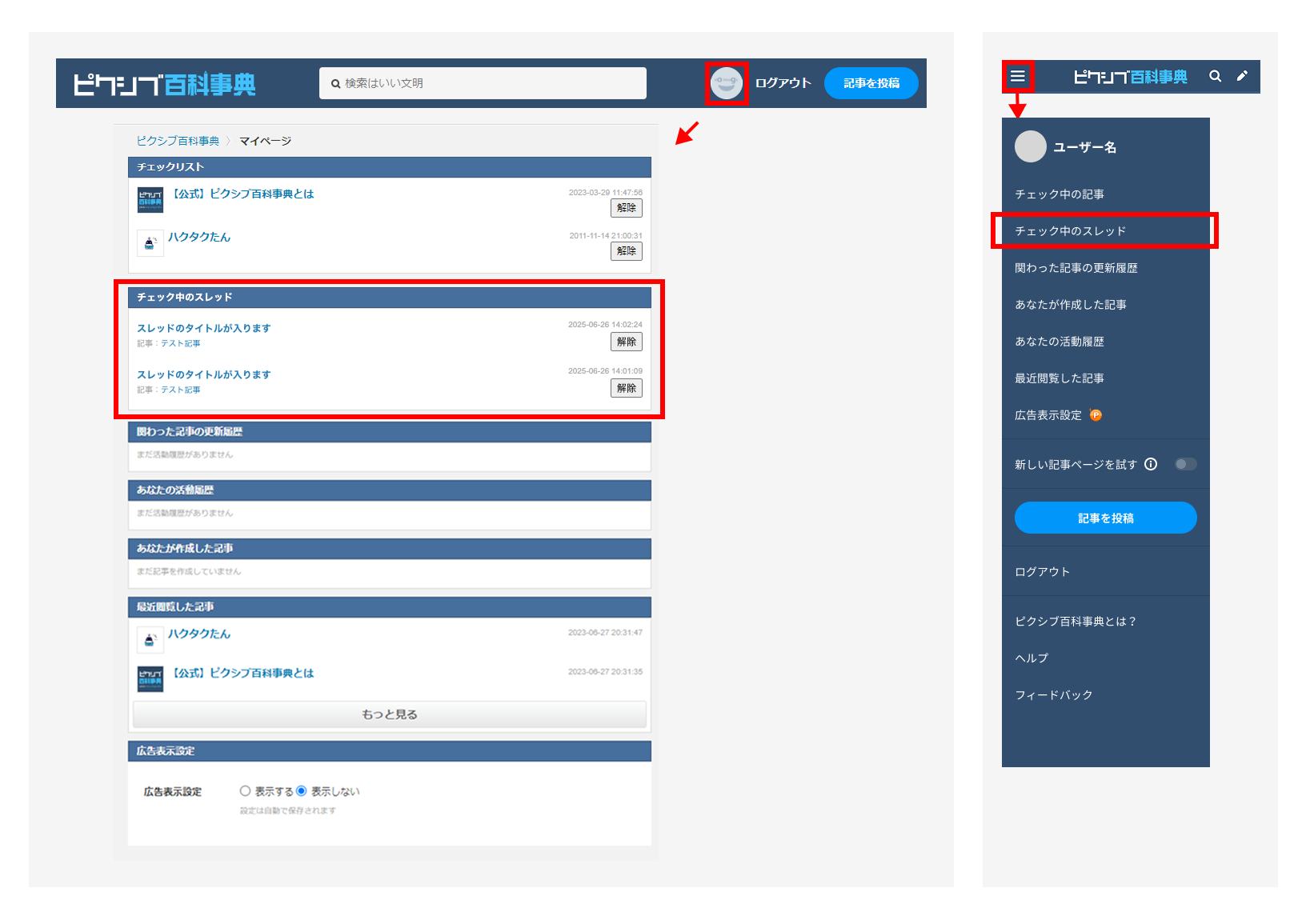Click 解除 for the first thread entry
This screenshot has height=924, width=1314.
coord(627,342)
